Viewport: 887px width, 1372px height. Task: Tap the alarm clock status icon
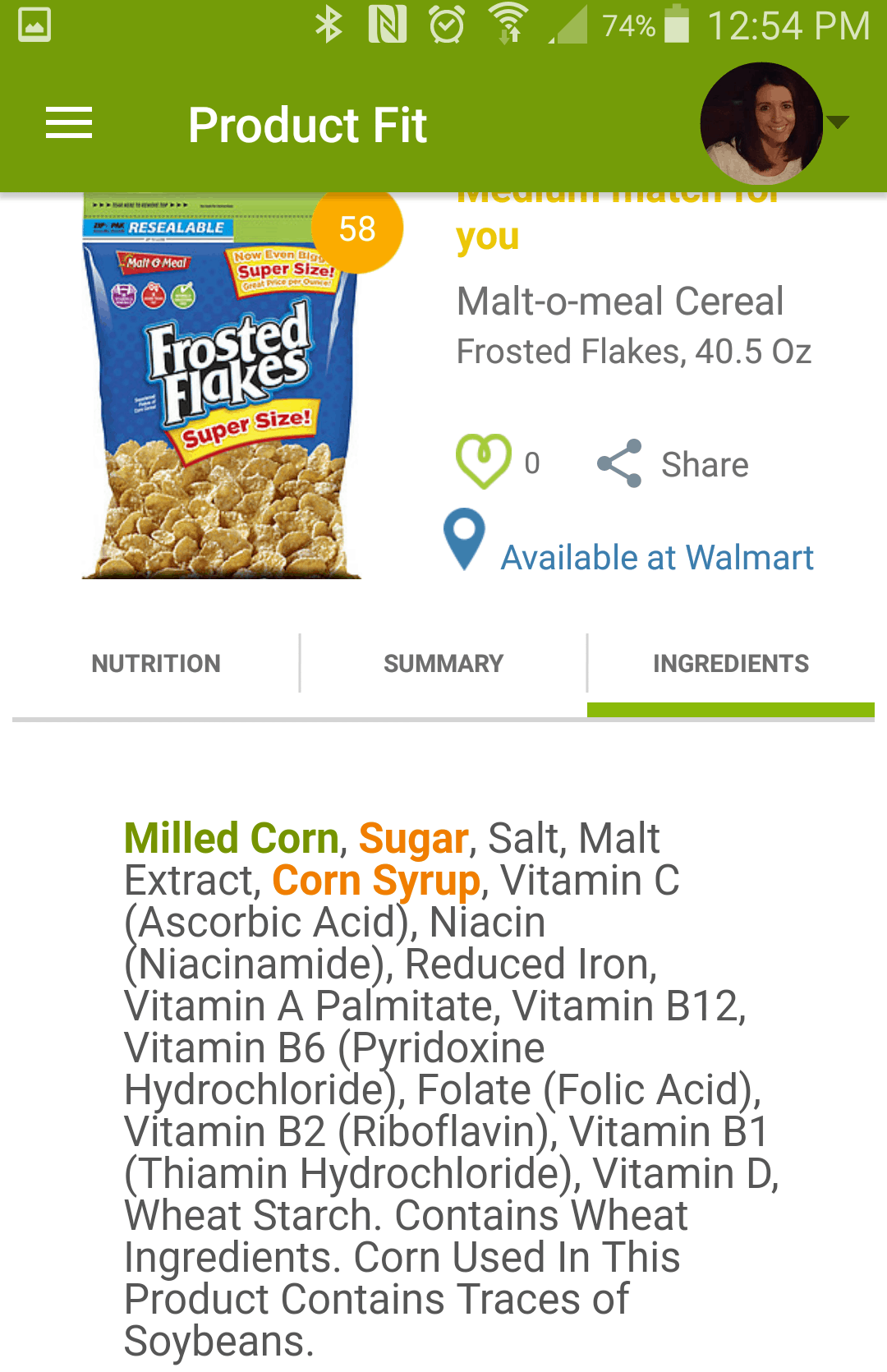(x=447, y=25)
